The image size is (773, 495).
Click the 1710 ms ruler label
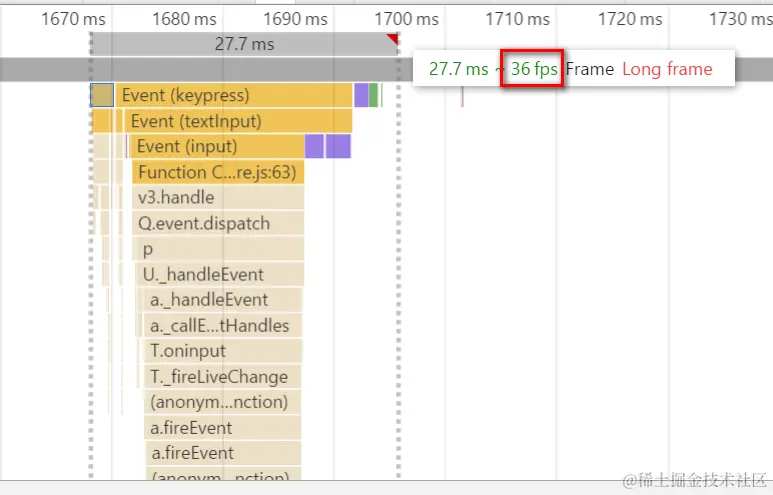(x=517, y=19)
